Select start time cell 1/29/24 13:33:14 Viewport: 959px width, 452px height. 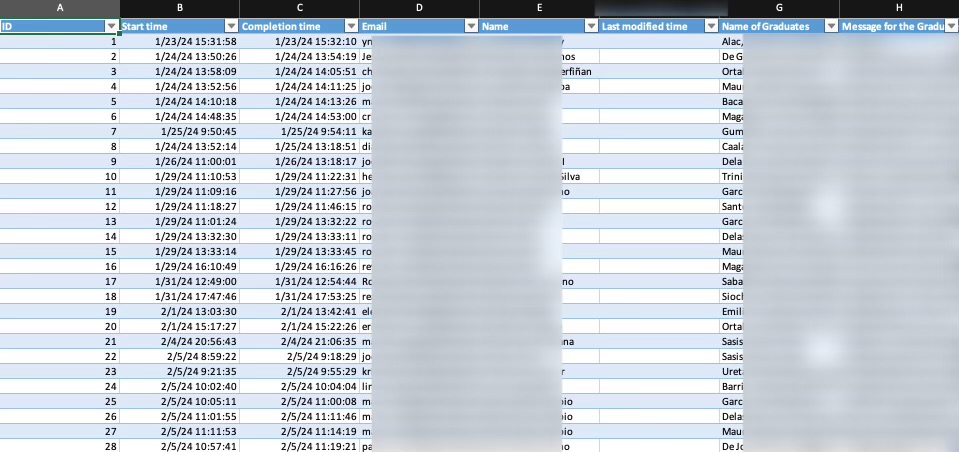[x=179, y=251]
